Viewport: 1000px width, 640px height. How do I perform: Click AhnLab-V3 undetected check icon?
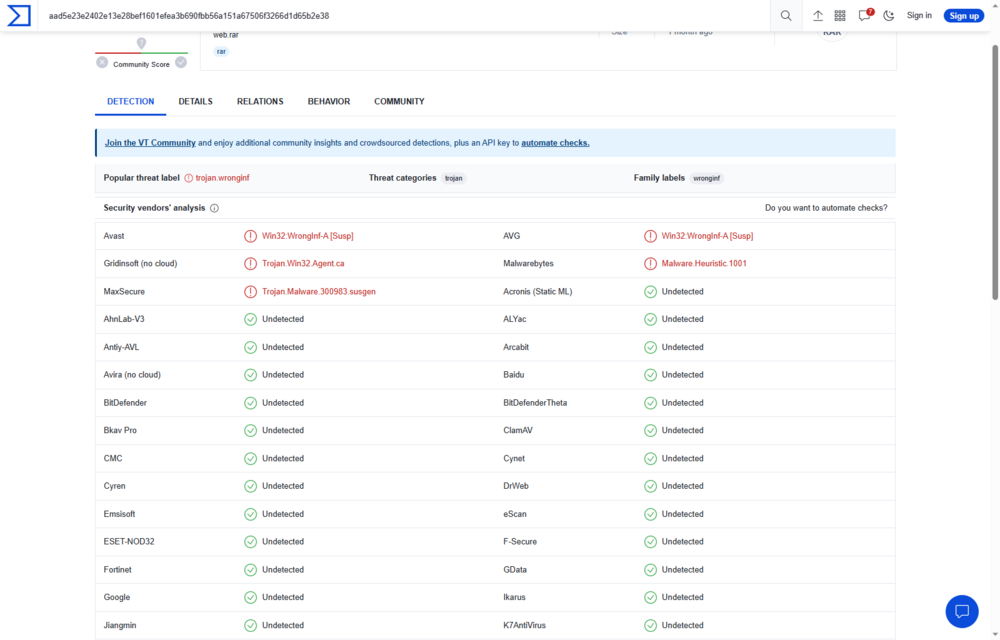pyautogui.click(x=250, y=319)
